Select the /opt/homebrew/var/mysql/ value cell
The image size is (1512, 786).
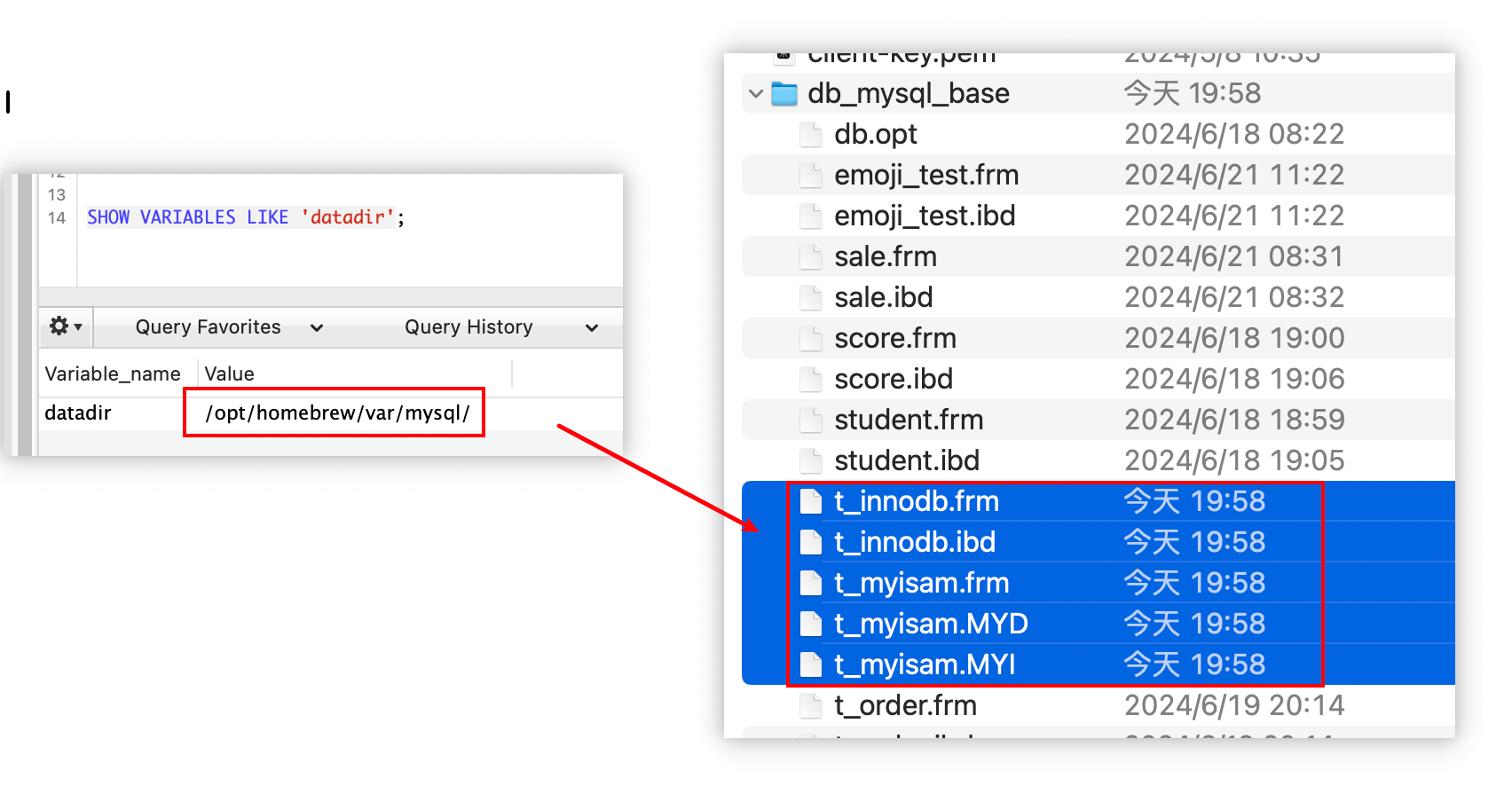click(337, 413)
